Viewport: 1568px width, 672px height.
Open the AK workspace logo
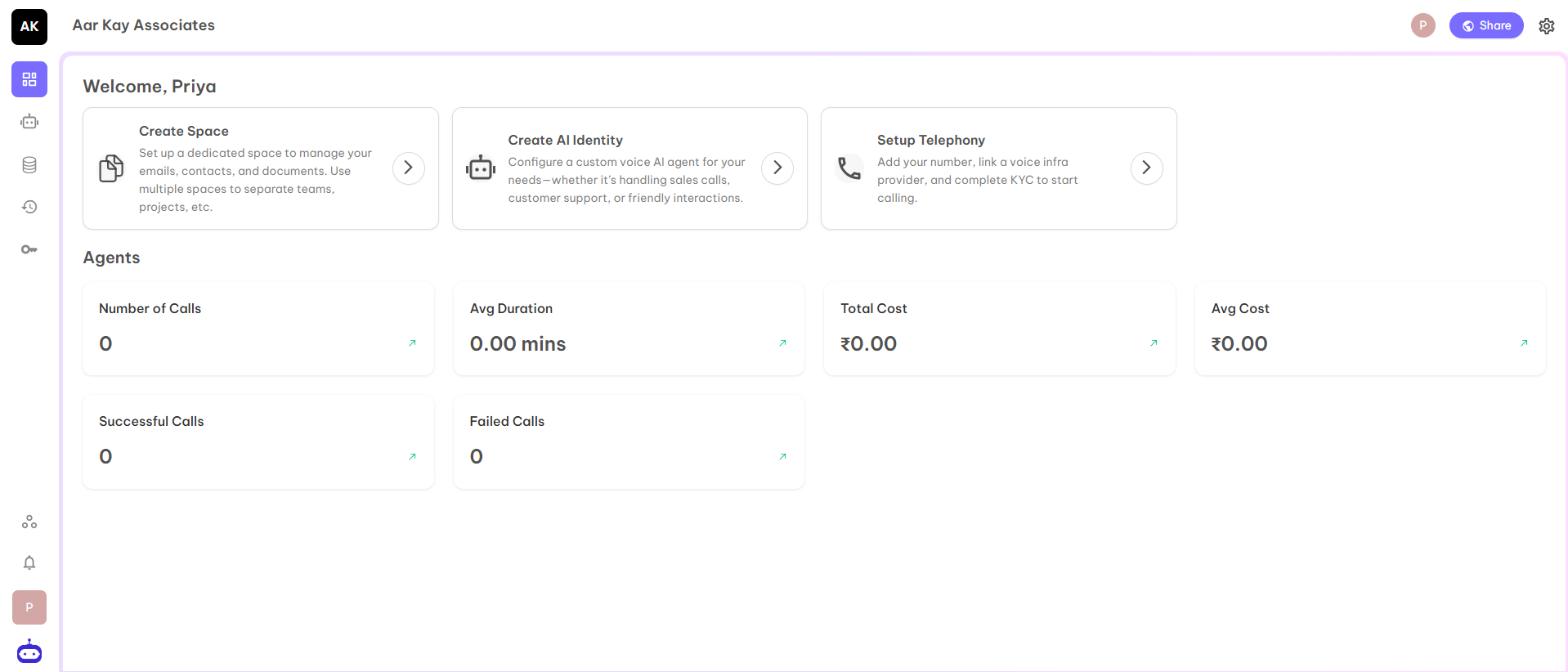click(x=29, y=26)
